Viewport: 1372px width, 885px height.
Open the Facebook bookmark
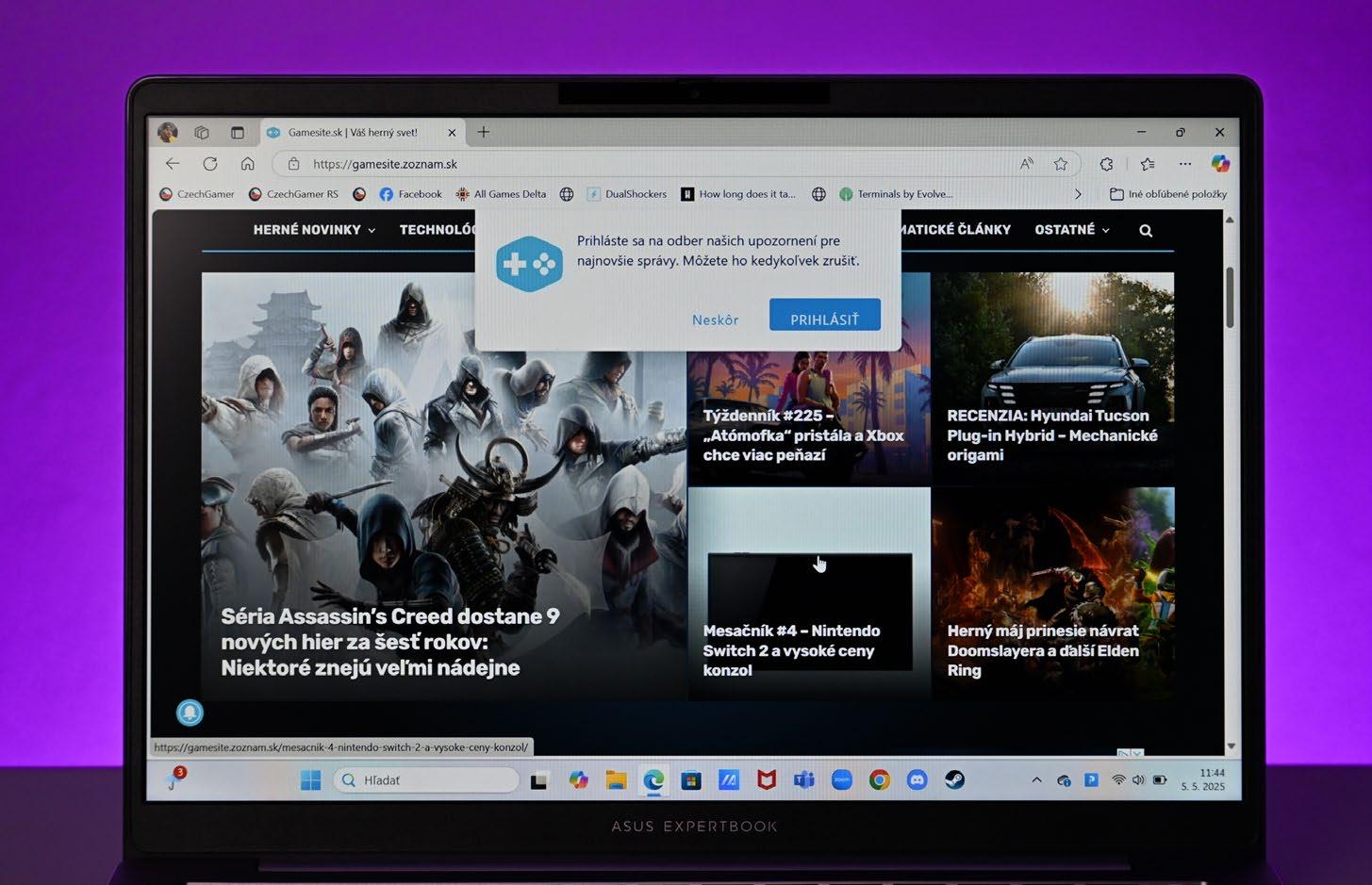(410, 194)
